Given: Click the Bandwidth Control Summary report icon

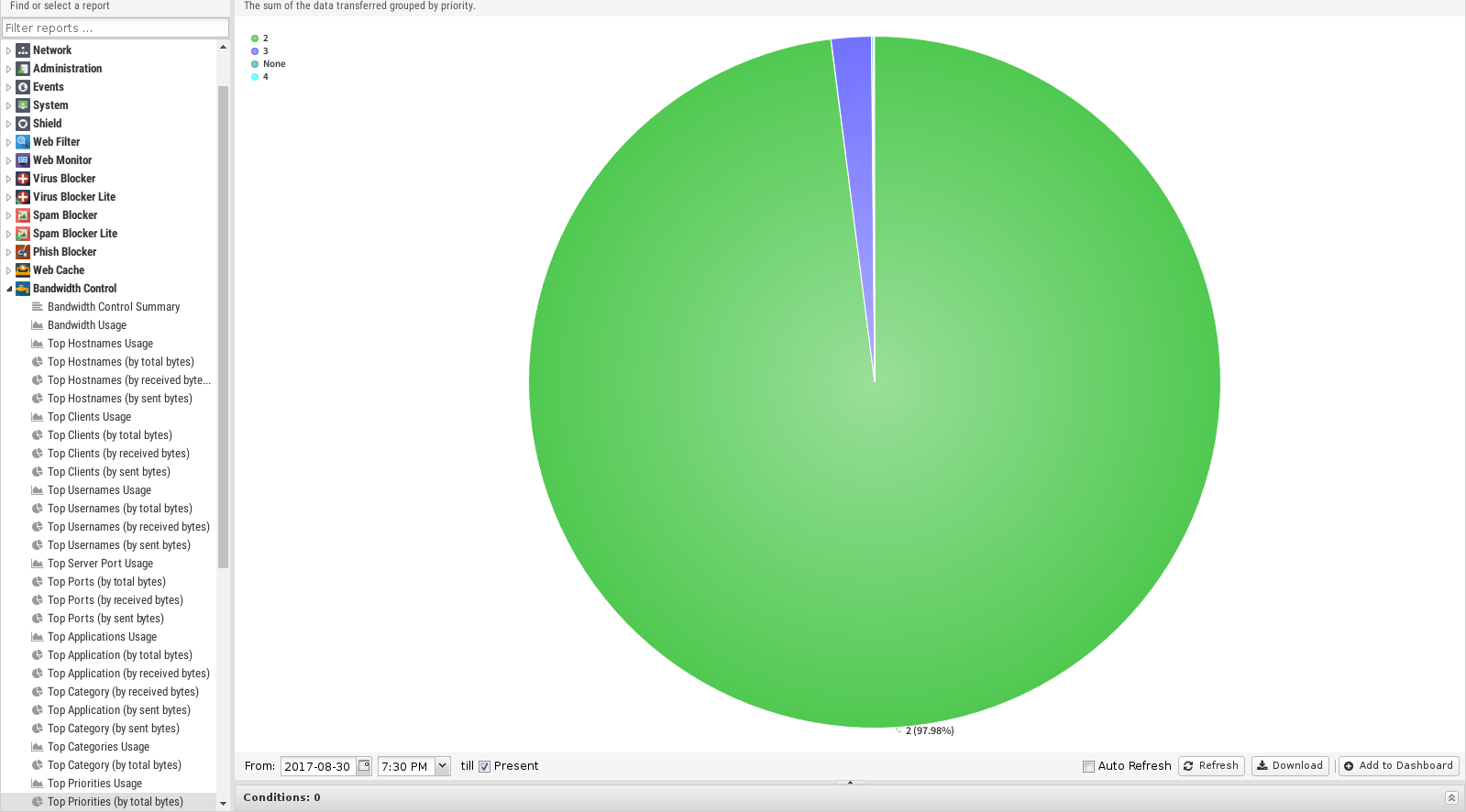Looking at the screenshot, I should click(38, 307).
